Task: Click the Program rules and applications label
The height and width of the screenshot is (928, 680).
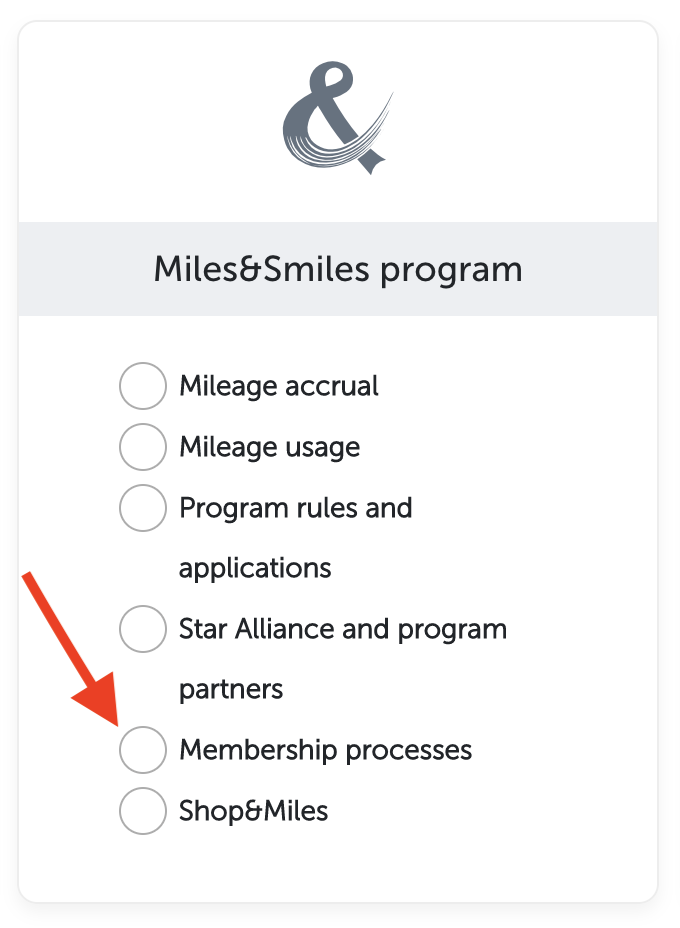Action: click(295, 508)
